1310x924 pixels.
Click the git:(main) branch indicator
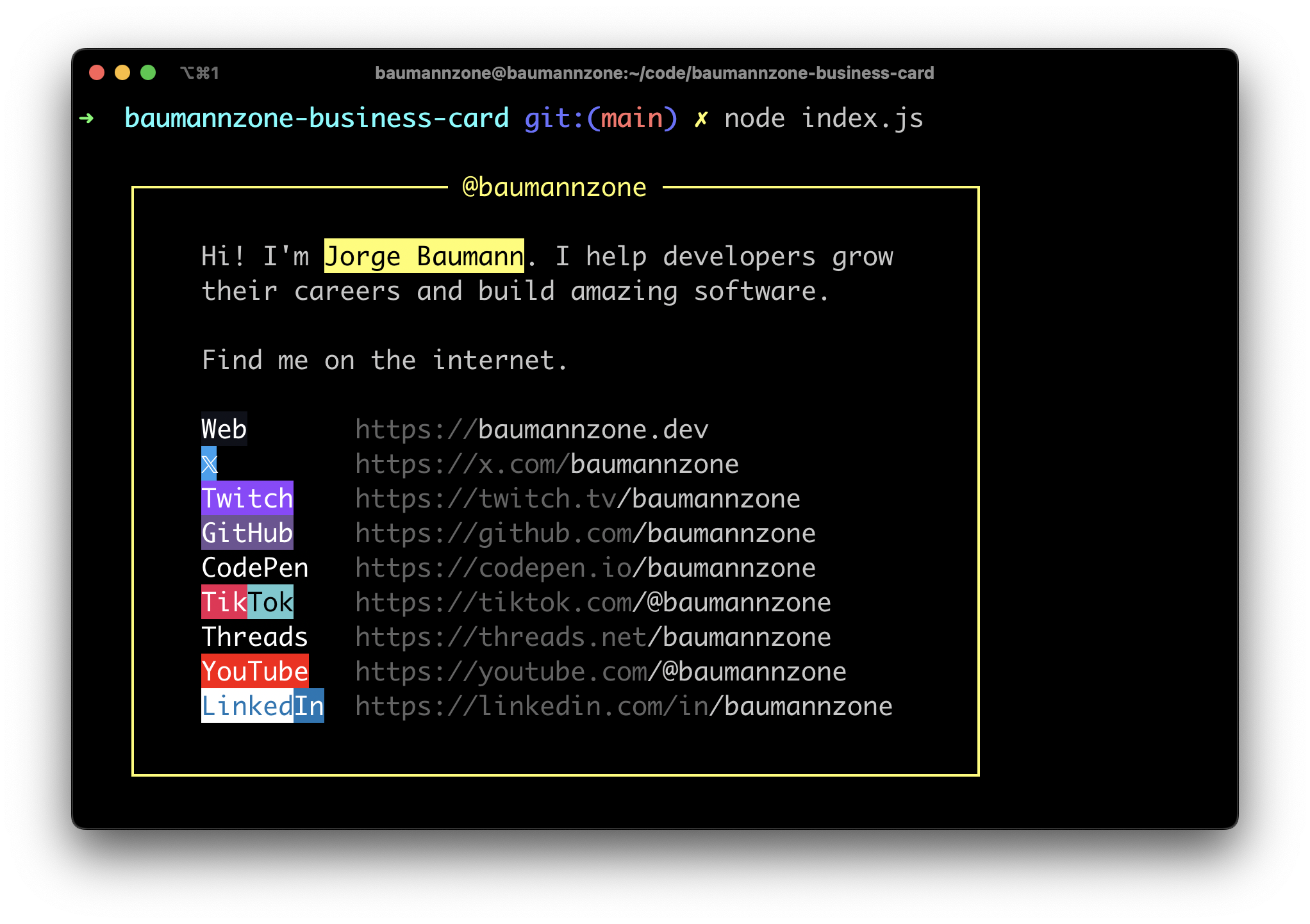click(601, 119)
